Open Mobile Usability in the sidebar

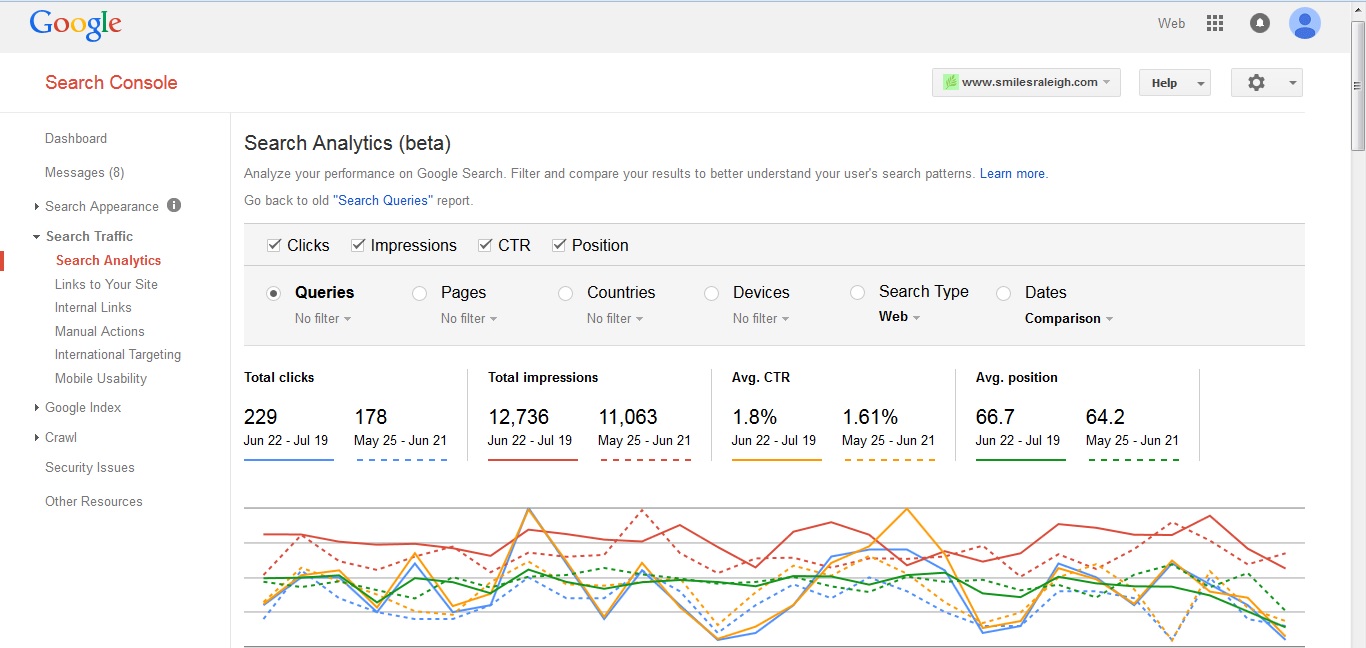click(101, 378)
